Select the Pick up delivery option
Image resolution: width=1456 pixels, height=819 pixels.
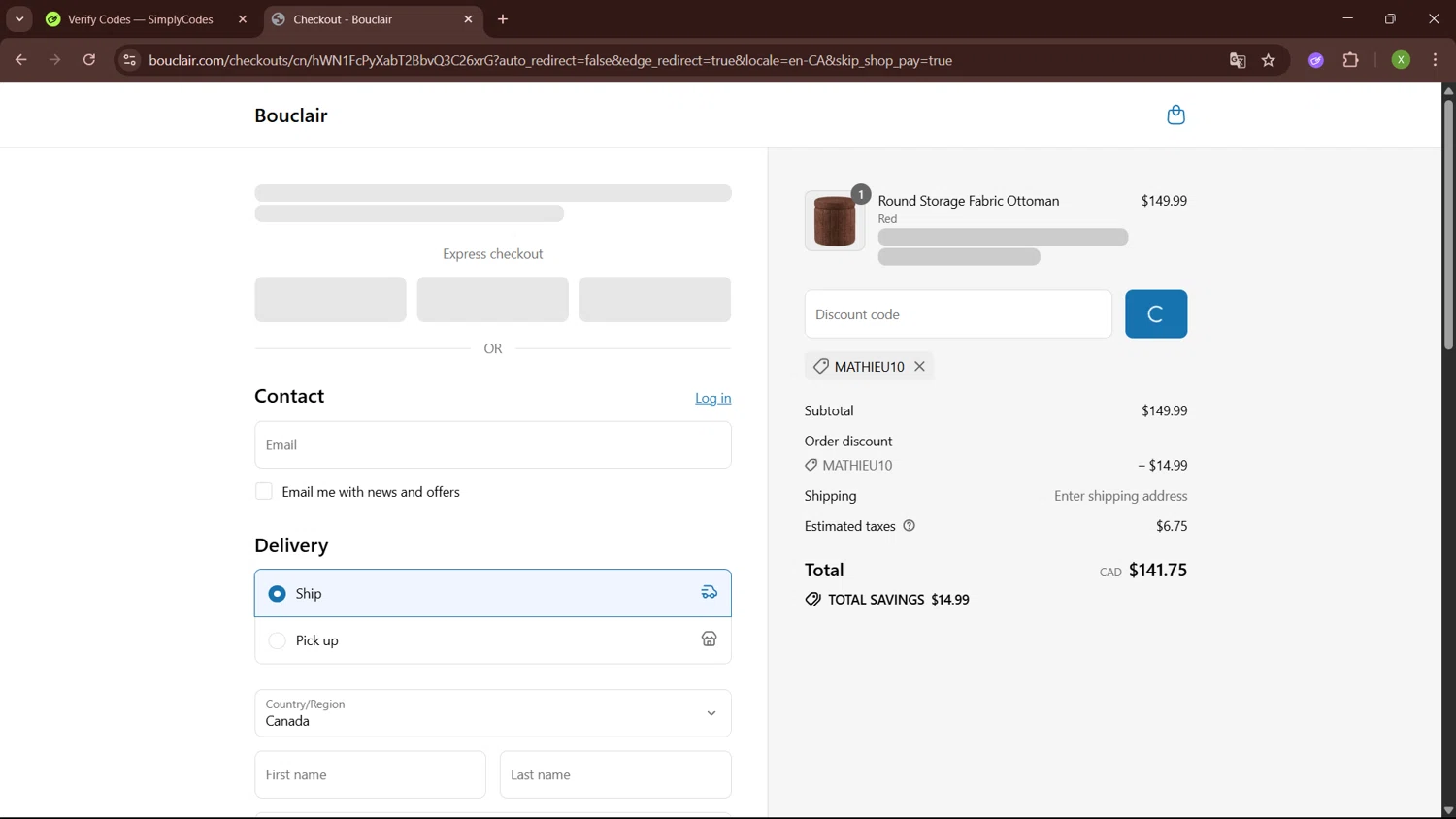point(493,640)
